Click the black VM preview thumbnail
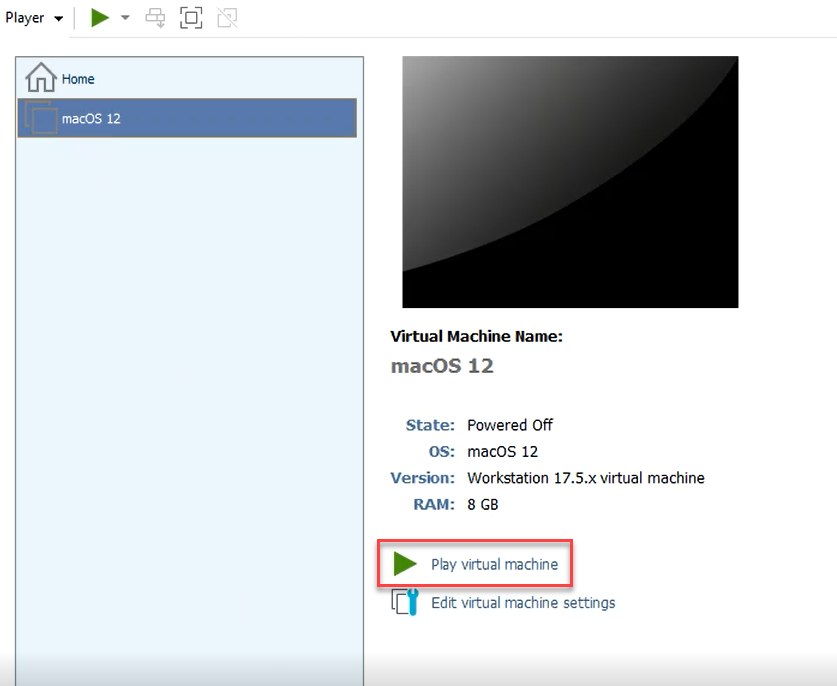The image size is (837, 686). point(569,181)
